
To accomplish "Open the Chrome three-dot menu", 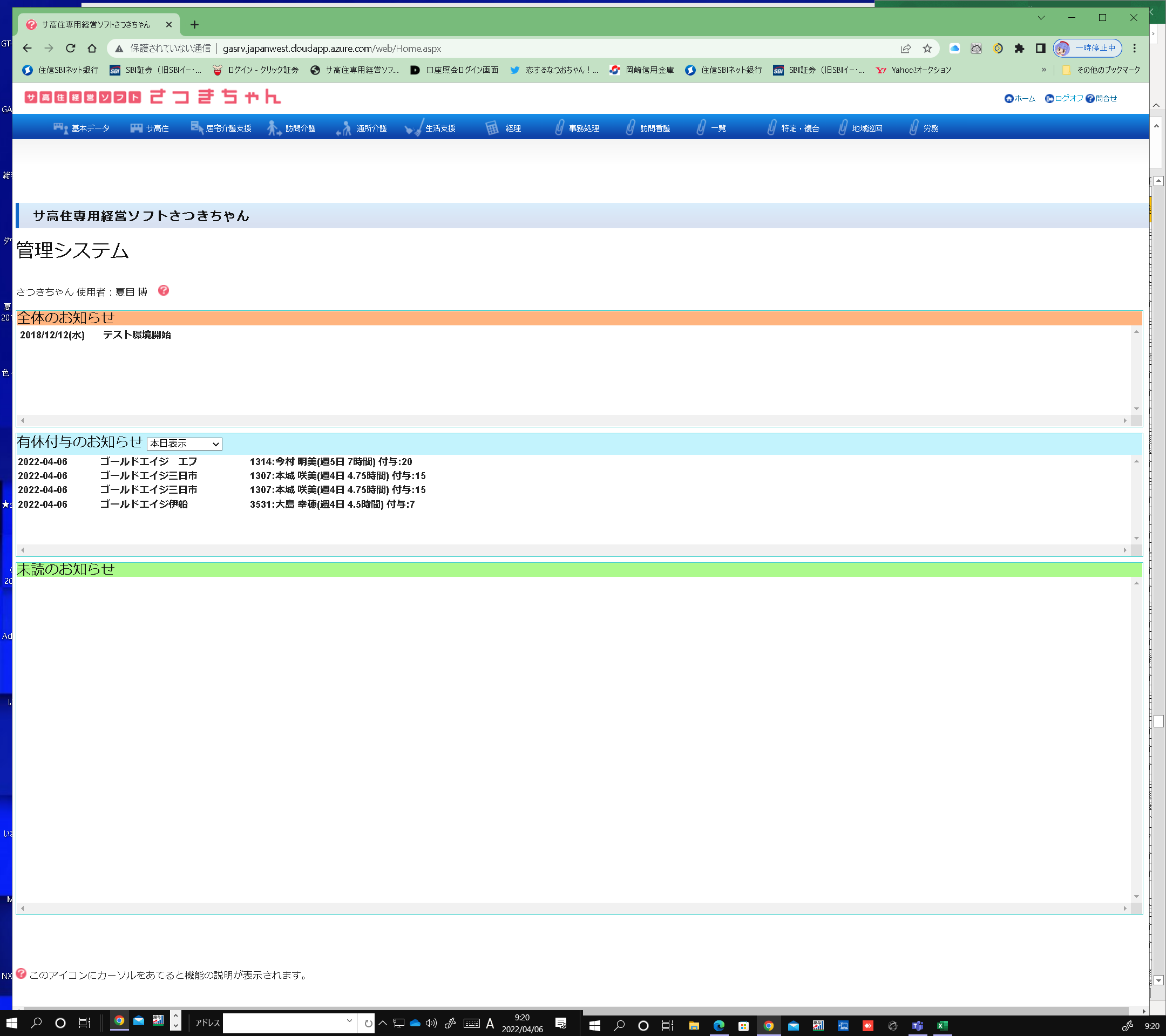I will 1135,49.
